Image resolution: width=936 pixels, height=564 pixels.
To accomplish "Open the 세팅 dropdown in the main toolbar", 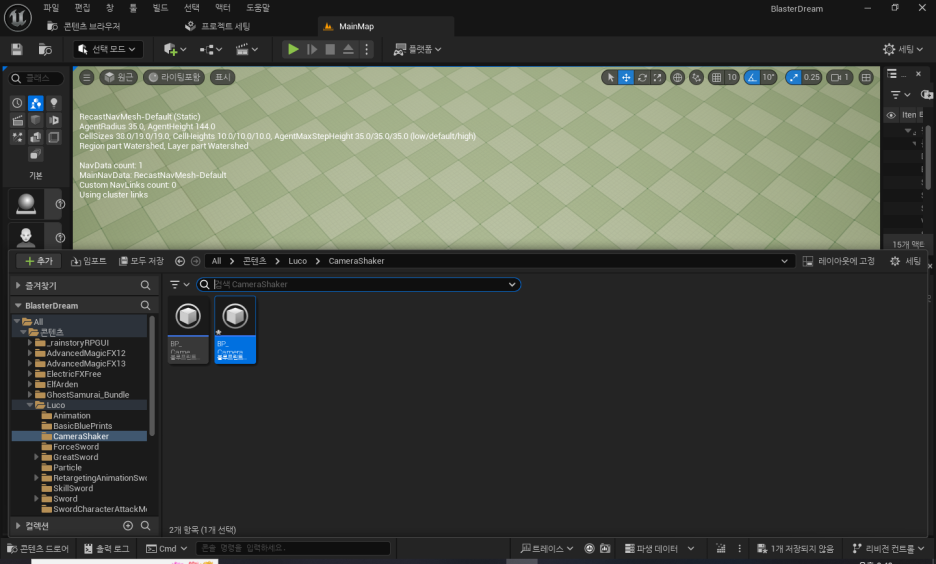I will (903, 49).
